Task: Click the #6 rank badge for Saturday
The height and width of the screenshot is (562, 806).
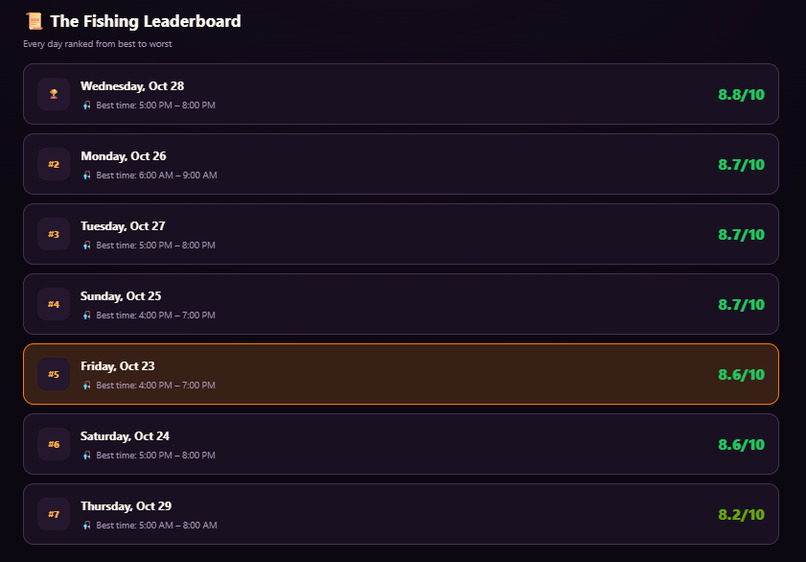Action: pyautogui.click(x=53, y=444)
